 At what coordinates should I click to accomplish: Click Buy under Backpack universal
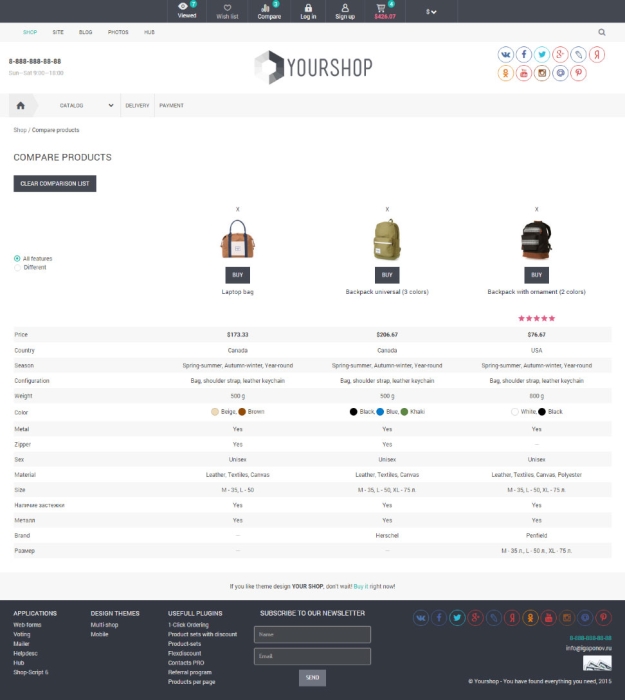(387, 275)
